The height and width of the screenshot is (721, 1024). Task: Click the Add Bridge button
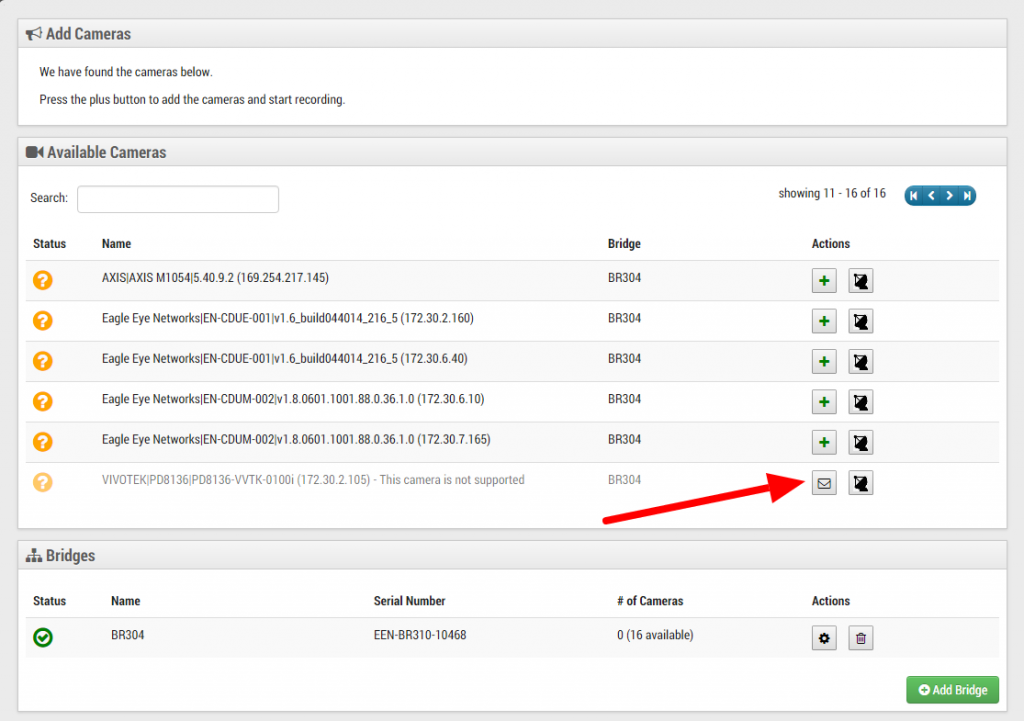[952, 690]
